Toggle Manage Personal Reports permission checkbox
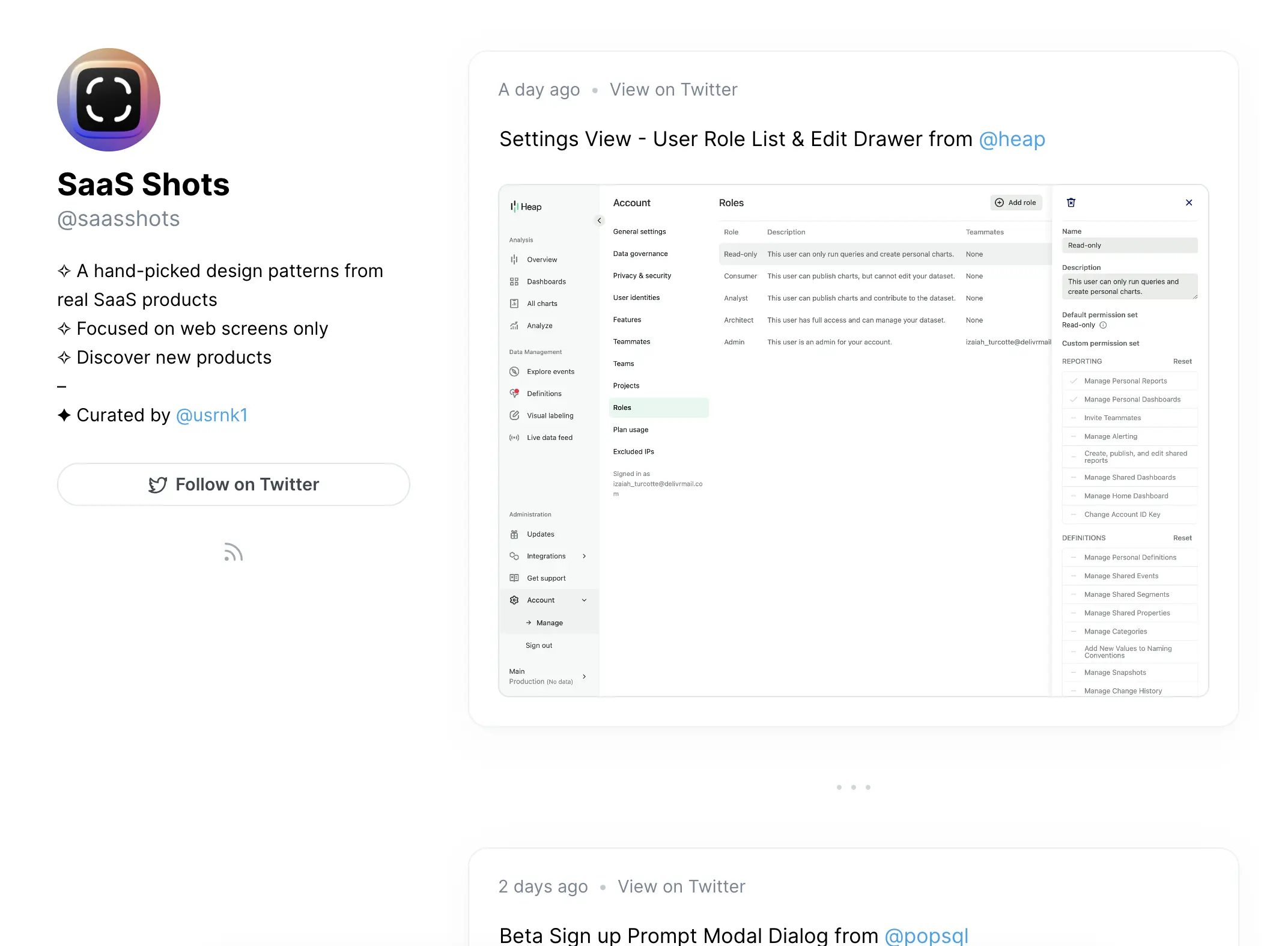Screen dimensions: 1288x946 point(1074,381)
